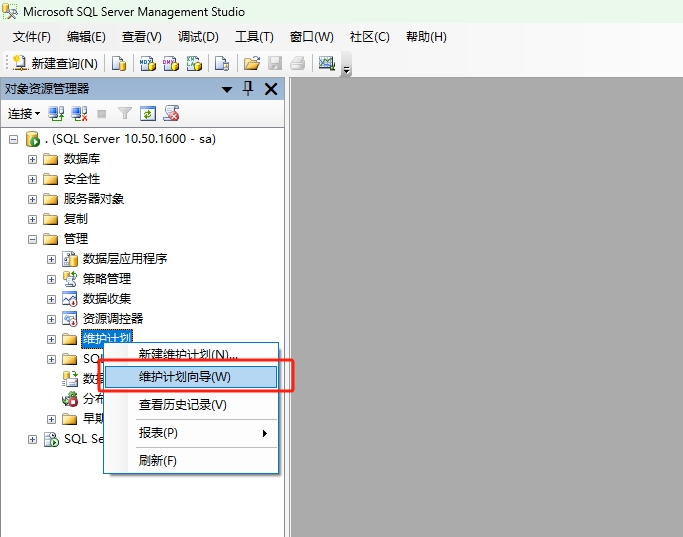Expand the 服务器对象 folder
Viewport: 683px width, 537px height.
(32, 199)
